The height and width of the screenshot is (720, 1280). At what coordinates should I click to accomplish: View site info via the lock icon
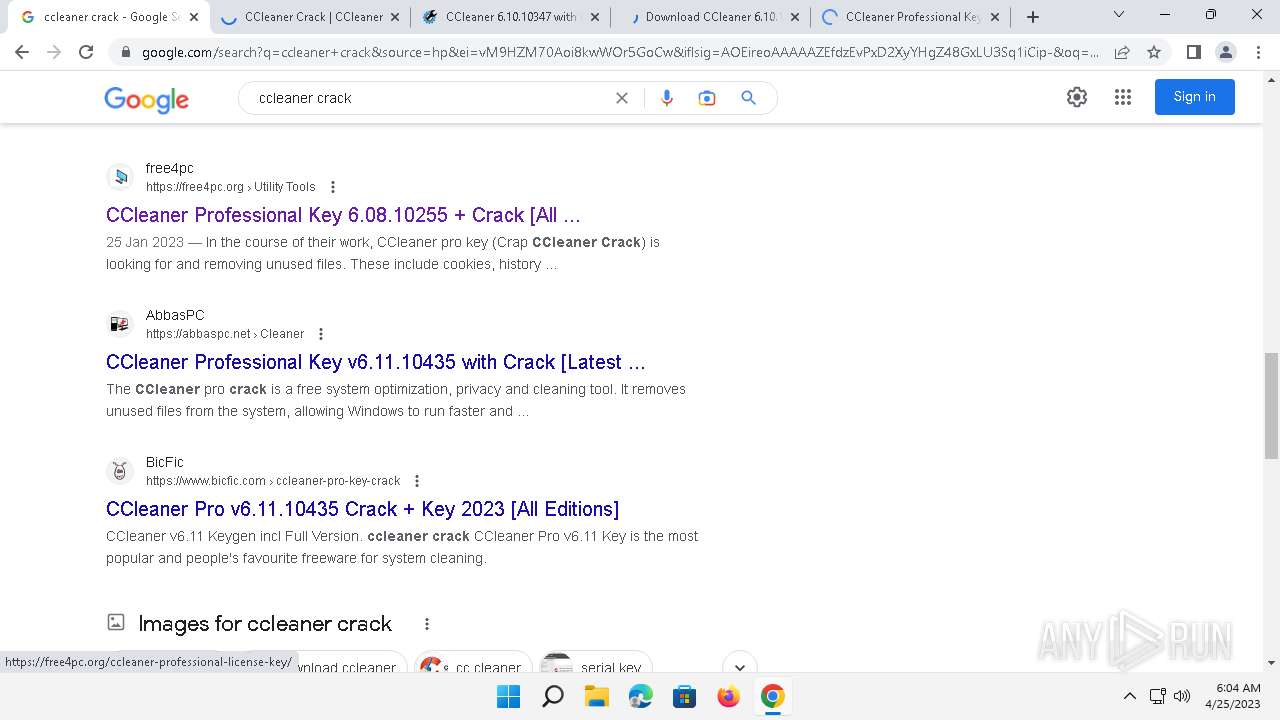click(125, 52)
